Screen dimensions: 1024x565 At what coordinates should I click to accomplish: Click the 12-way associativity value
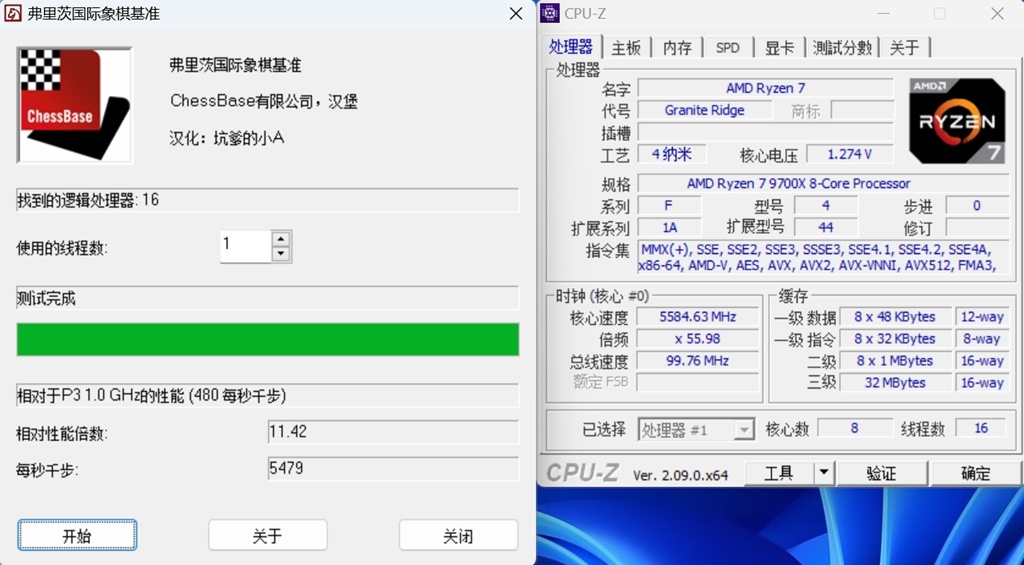982,317
